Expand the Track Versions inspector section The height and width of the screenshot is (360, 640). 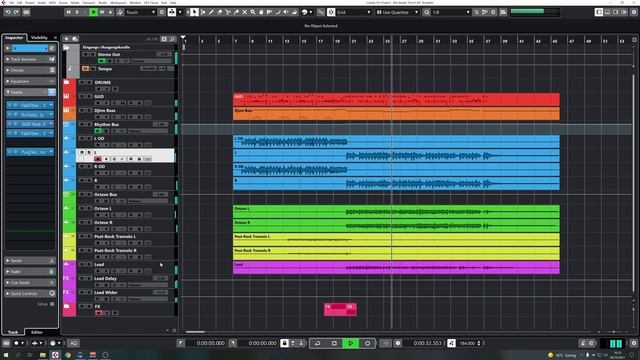tap(30, 59)
